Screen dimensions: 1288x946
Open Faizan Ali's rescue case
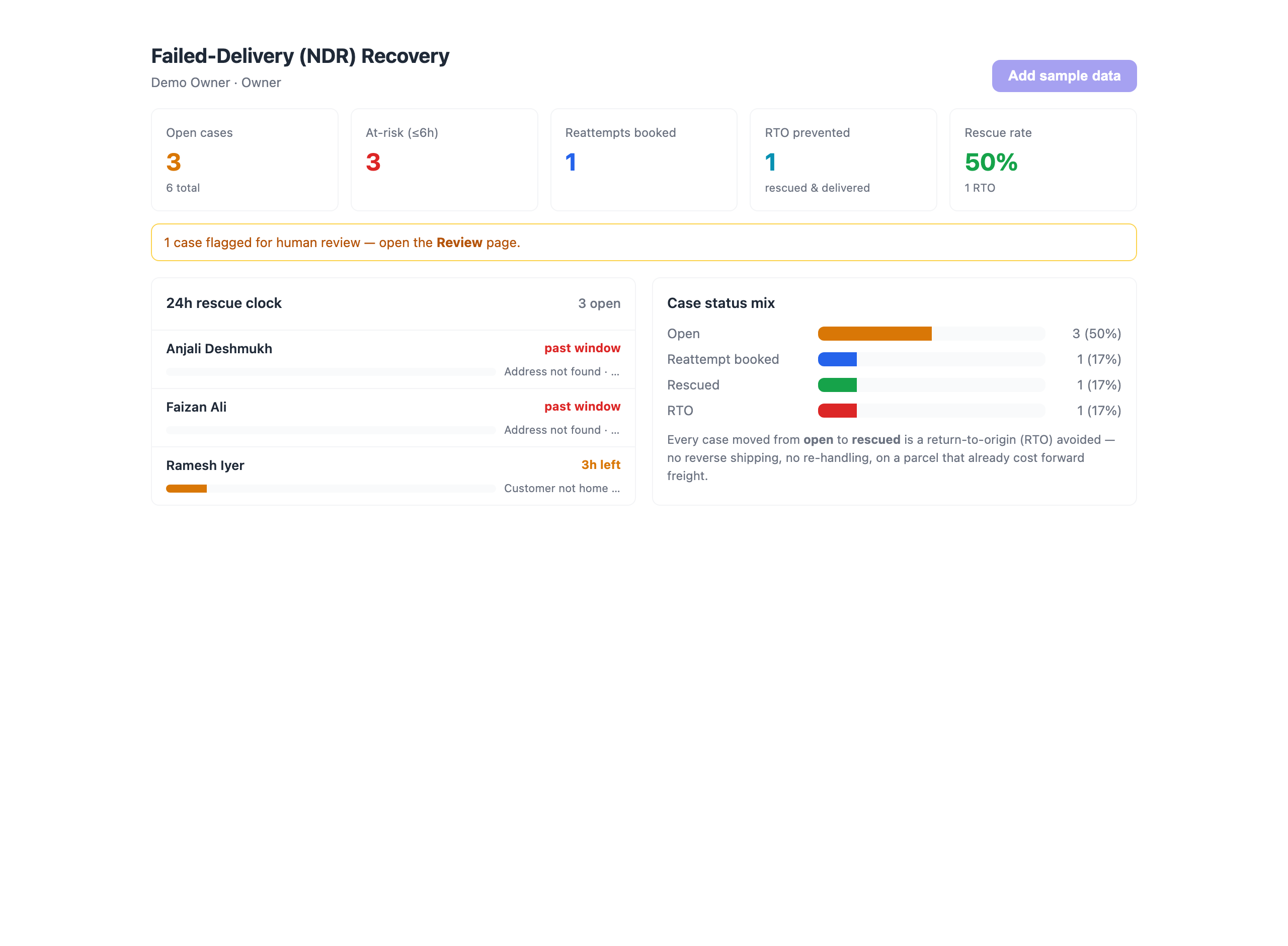(x=393, y=418)
